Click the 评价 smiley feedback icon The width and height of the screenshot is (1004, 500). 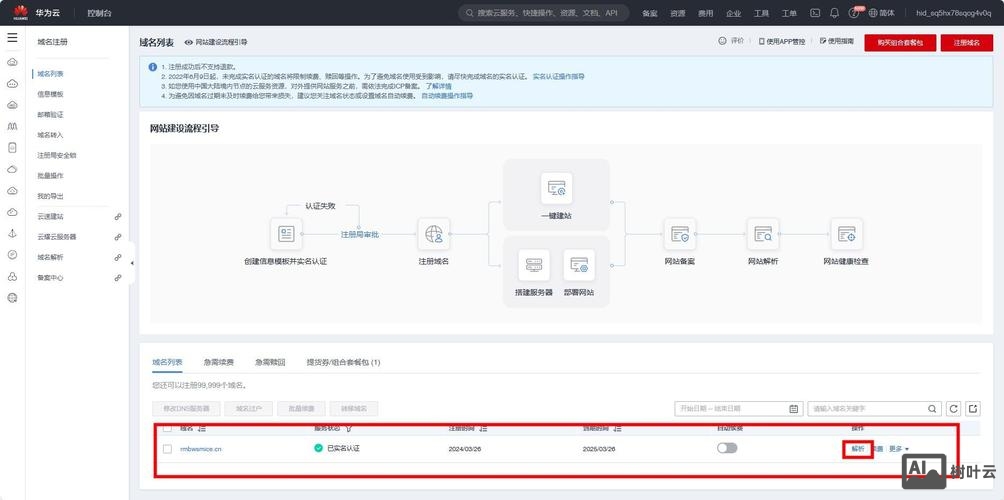[722, 41]
